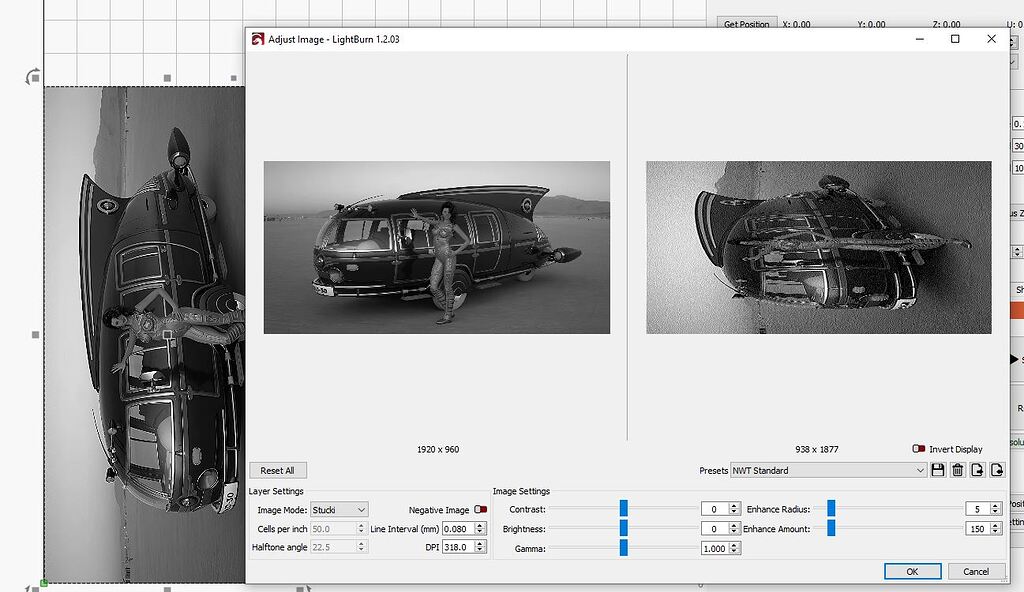
Task: Click the 'Layer Settings' group label
Action: [x=276, y=491]
